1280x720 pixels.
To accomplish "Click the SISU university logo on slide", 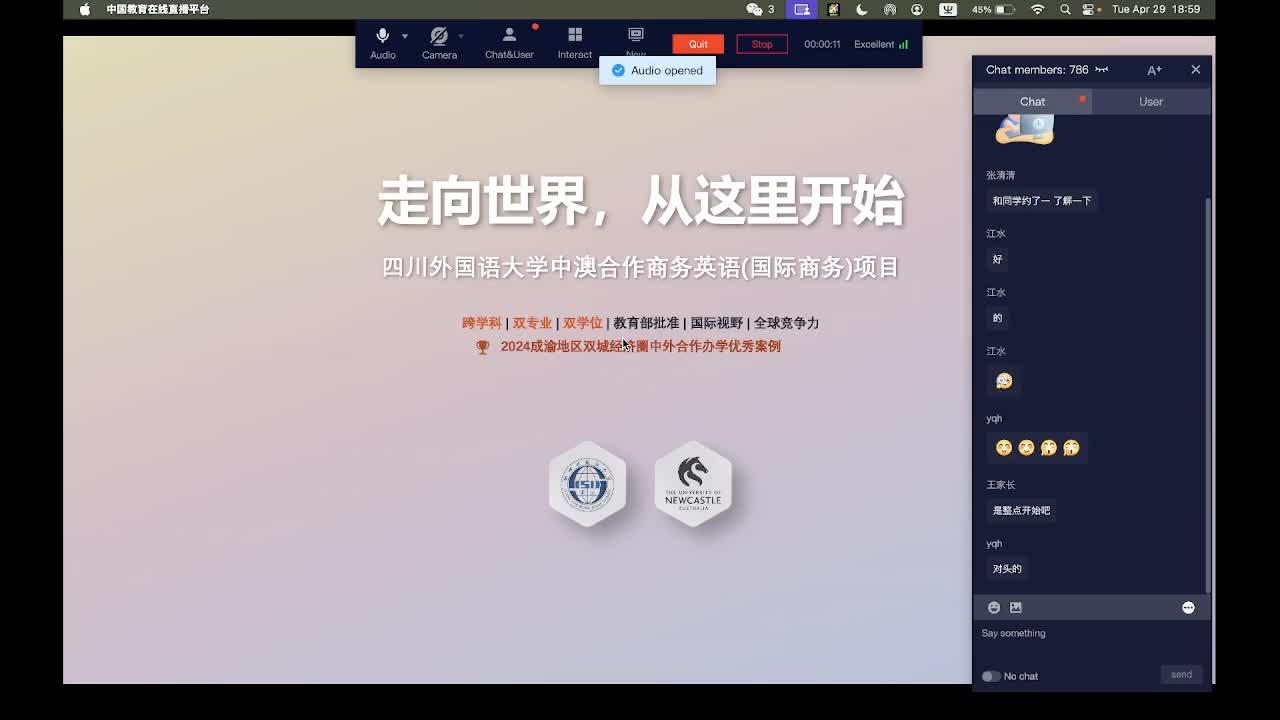I will [x=587, y=484].
